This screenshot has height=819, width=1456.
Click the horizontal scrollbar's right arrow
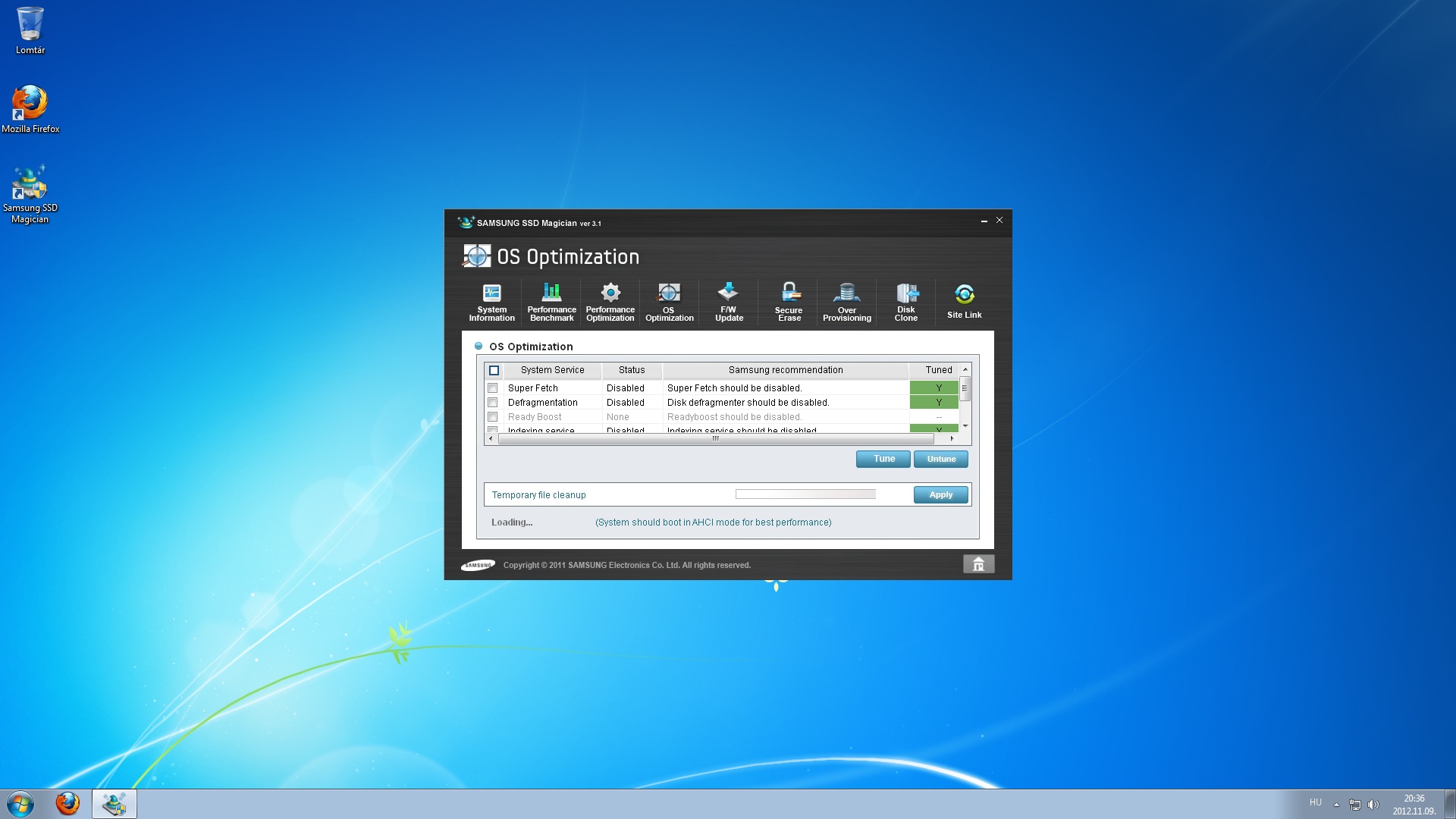(x=952, y=439)
